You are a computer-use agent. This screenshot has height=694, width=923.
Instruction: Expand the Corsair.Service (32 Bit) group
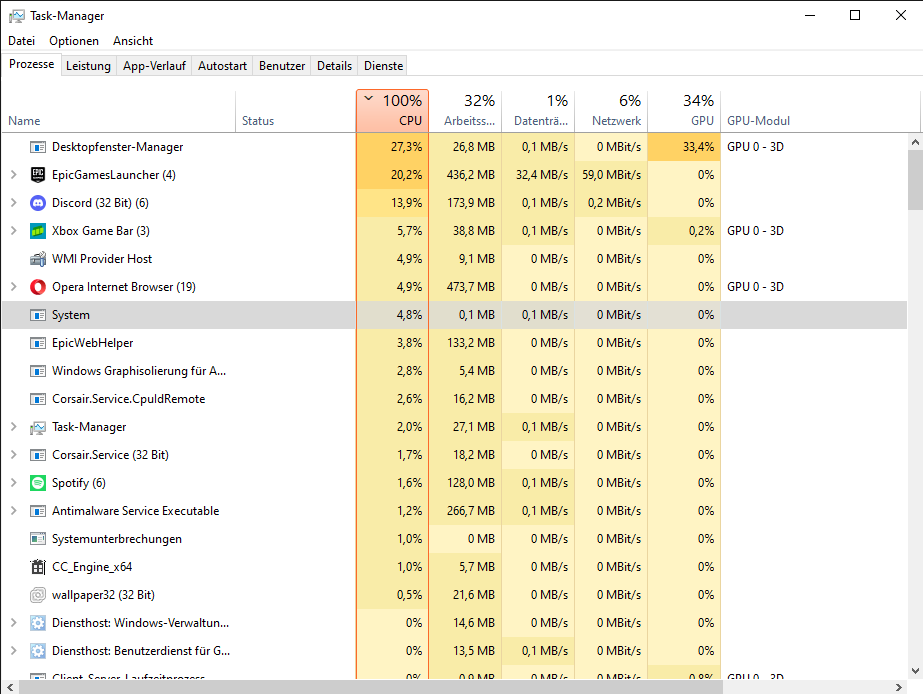14,455
